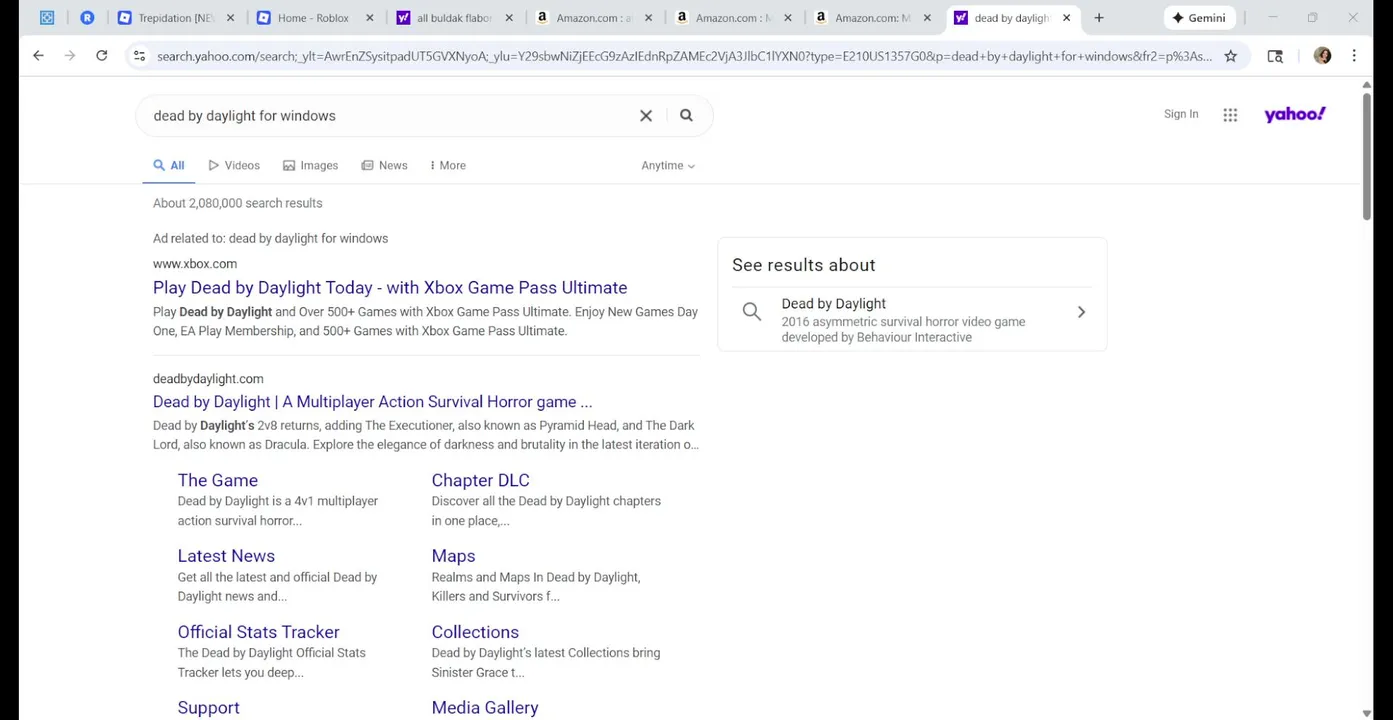Click the browser forward arrow
Screen dimensions: 1393x720
tap(70, 56)
